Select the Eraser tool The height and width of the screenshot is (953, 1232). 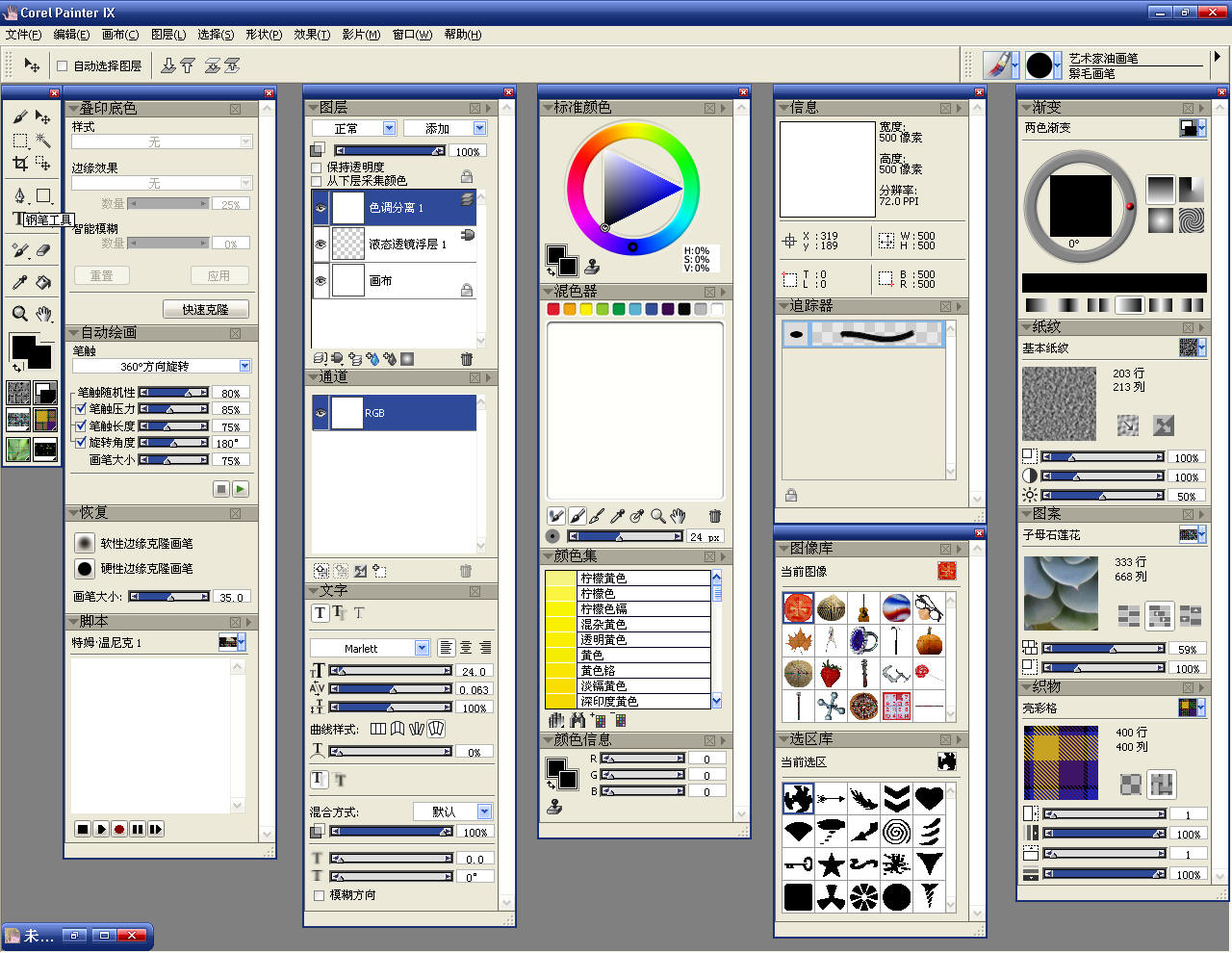(x=43, y=250)
